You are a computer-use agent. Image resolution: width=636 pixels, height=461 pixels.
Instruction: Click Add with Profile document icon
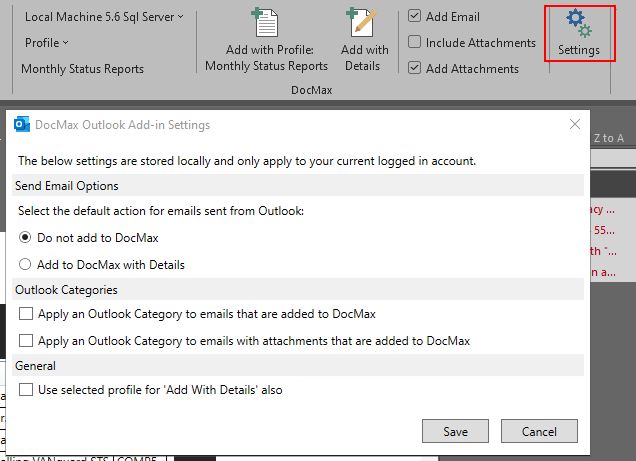point(265,23)
